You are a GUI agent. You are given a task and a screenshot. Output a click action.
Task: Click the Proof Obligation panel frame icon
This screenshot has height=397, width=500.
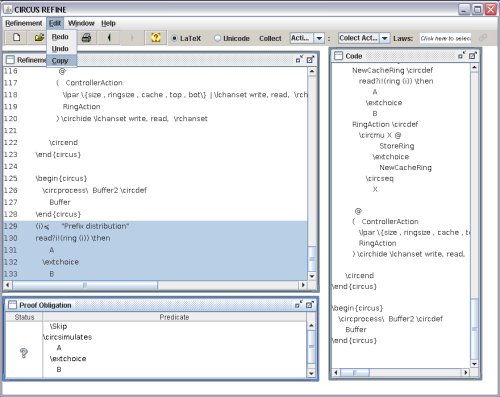(x=12, y=305)
